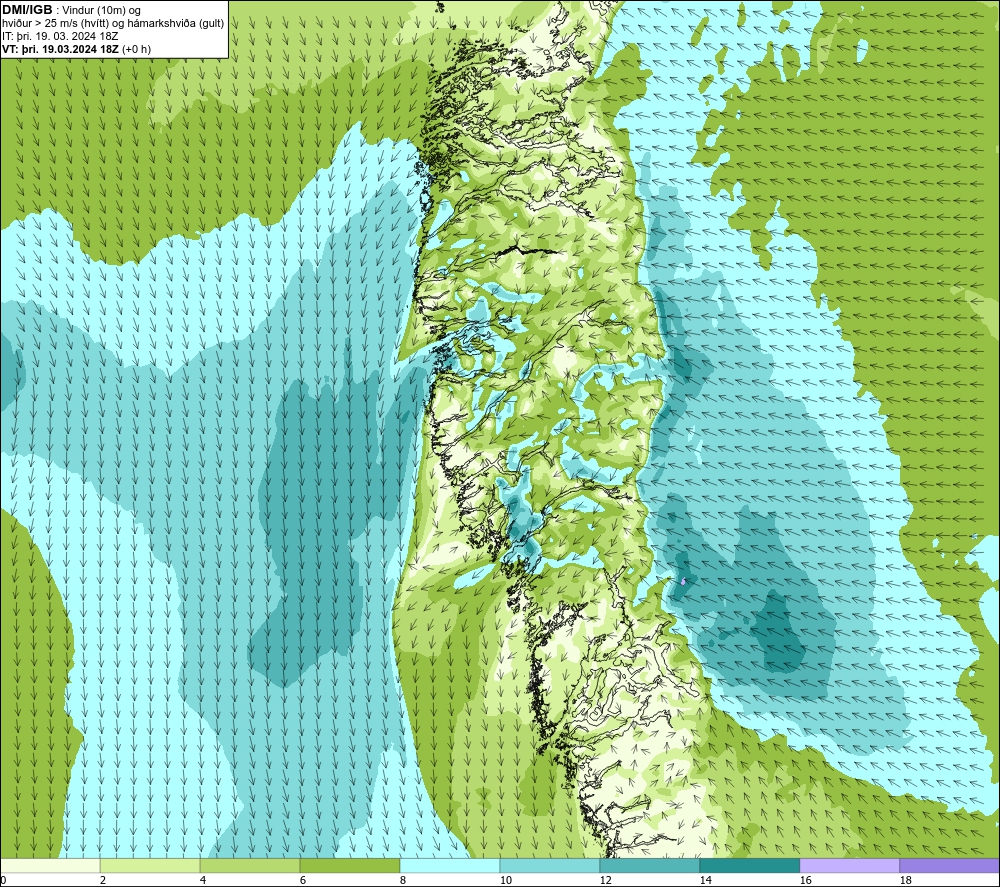Click the 14–16 m/s dark teal legend swatch

(x=749, y=865)
